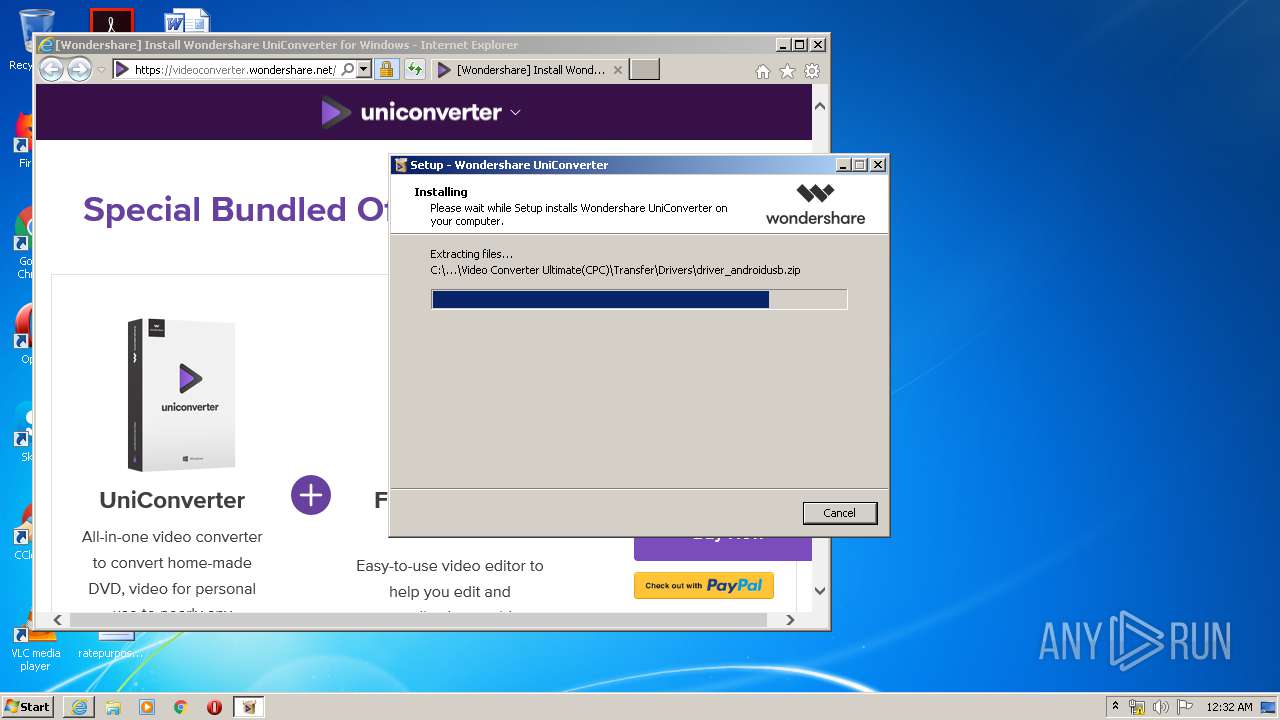Screen dimensions: 1280x720
Task: Click the Wondershare logo in the setup header
Action: pos(815,204)
